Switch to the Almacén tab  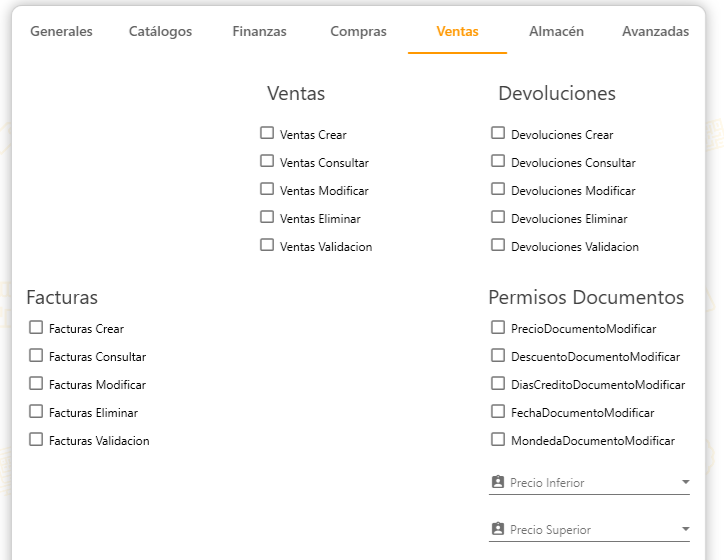tap(556, 31)
